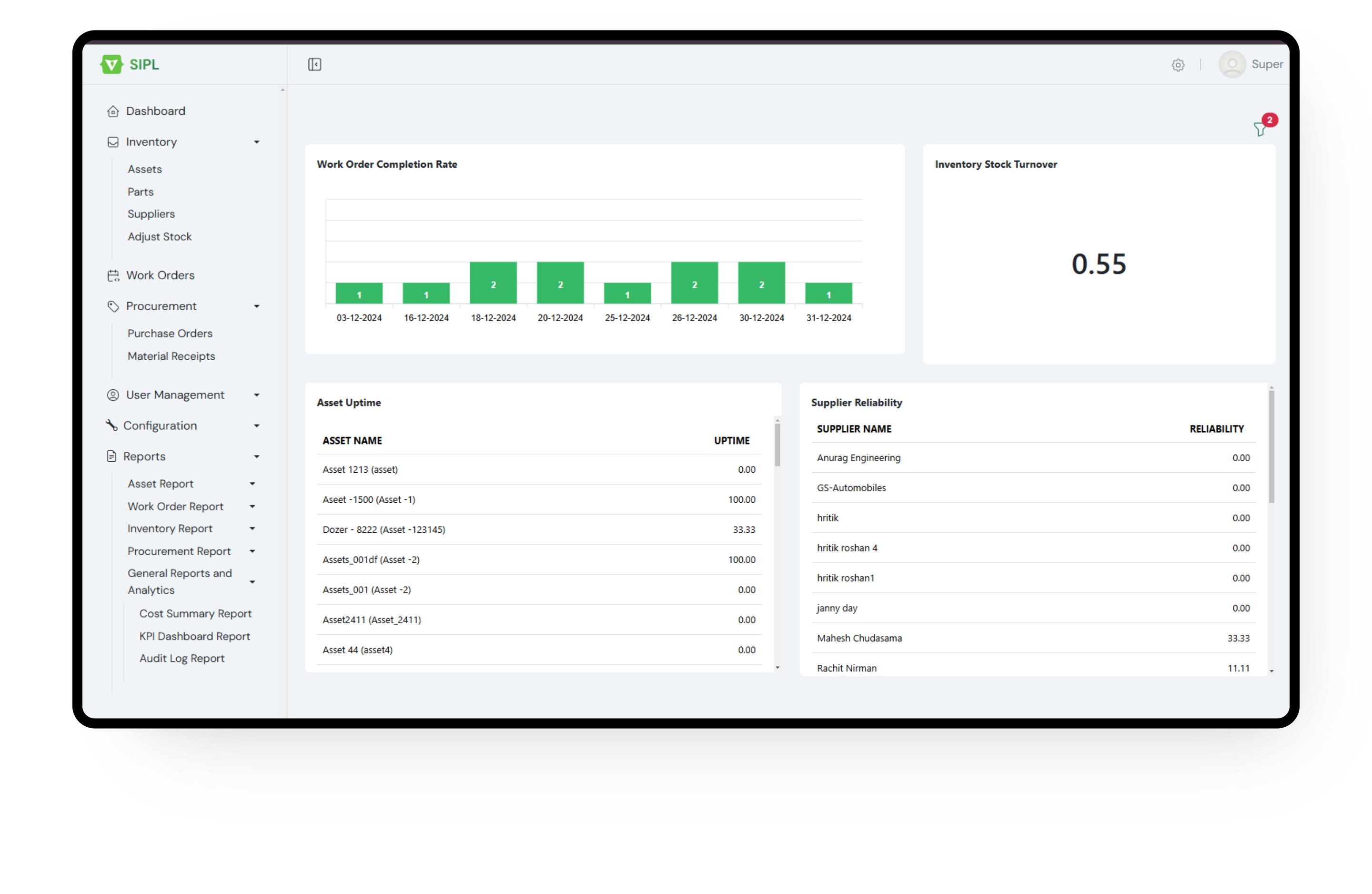Expand the Work Order Report arrow

(x=252, y=507)
